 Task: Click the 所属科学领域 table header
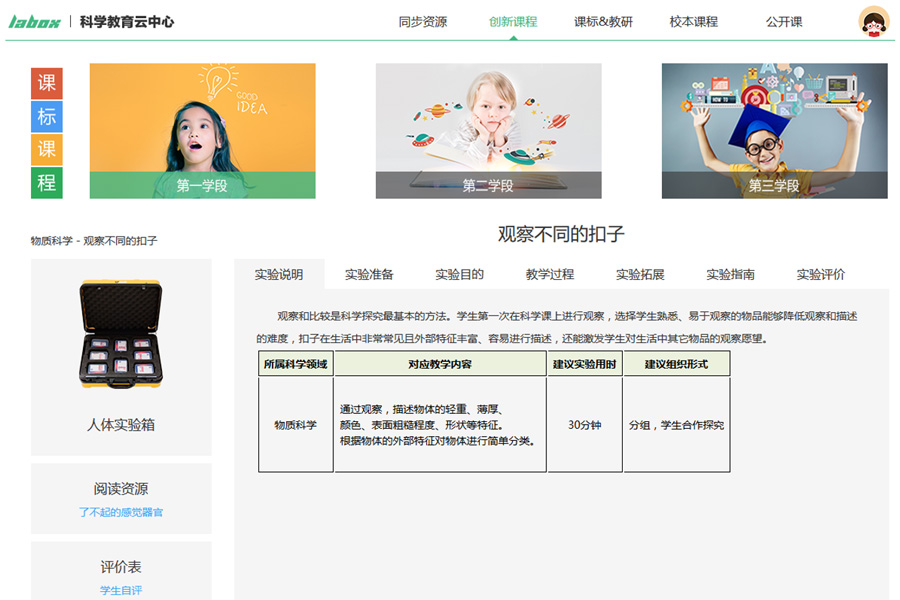pos(296,364)
